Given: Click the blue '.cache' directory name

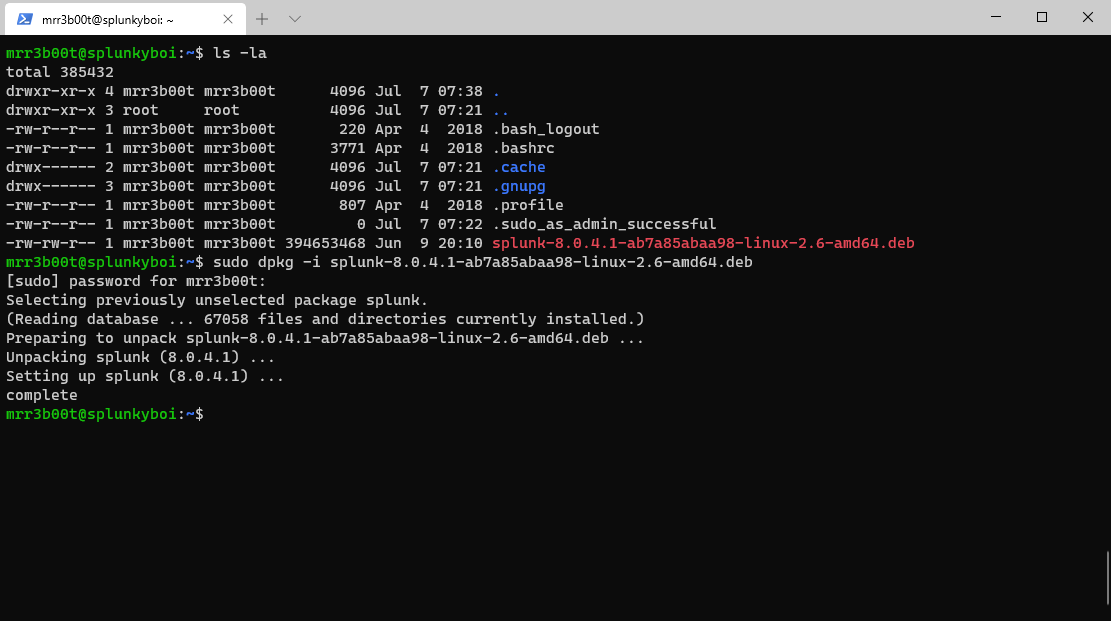Looking at the screenshot, I should coord(519,167).
